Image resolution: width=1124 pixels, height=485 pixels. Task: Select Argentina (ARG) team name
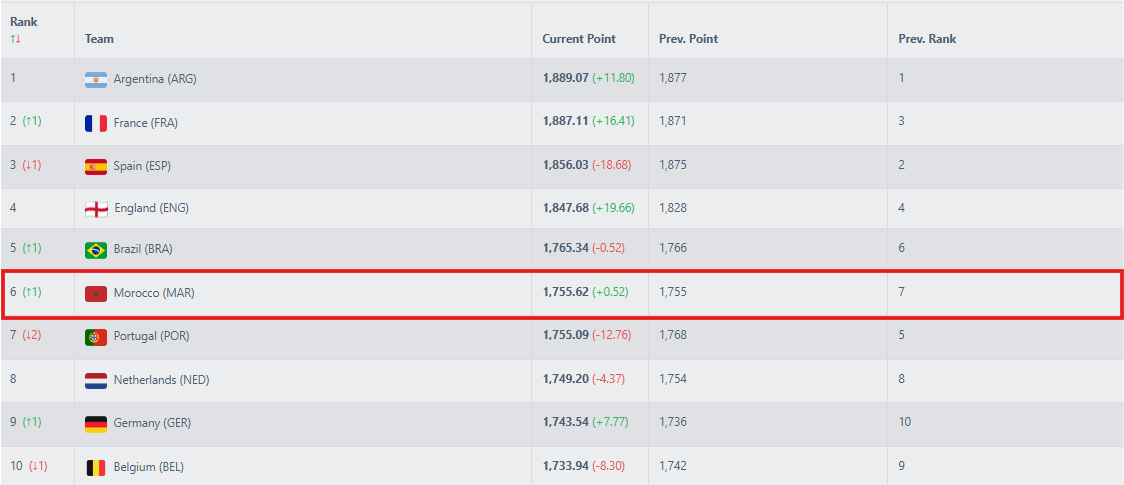[x=155, y=80]
